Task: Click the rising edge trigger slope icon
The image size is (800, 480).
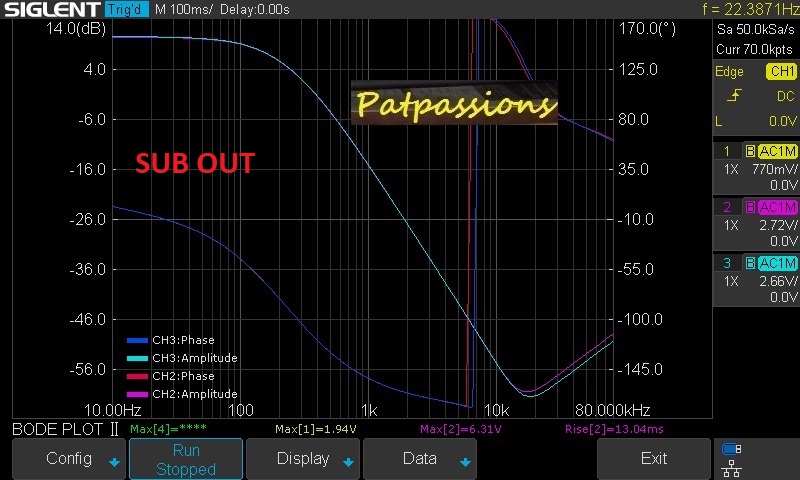Action: tap(735, 96)
